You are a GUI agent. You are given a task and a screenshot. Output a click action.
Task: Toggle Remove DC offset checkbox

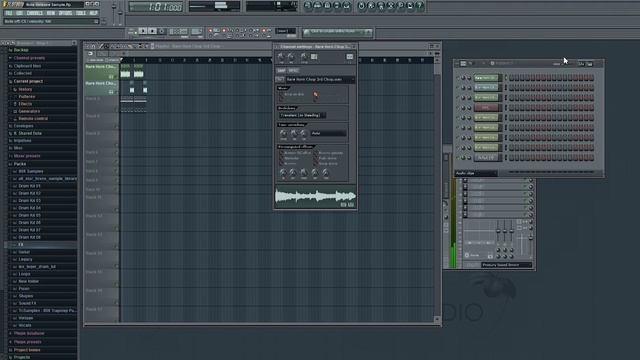click(x=281, y=153)
